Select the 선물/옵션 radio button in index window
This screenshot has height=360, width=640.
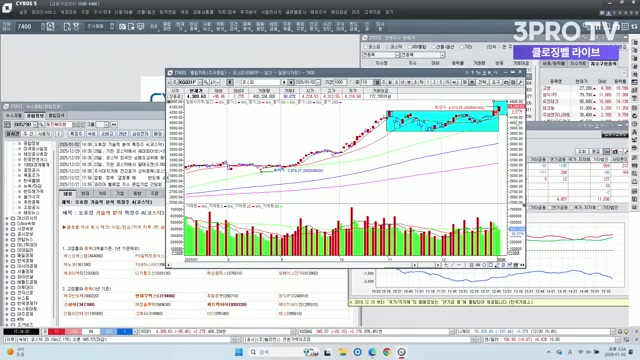click(434, 47)
